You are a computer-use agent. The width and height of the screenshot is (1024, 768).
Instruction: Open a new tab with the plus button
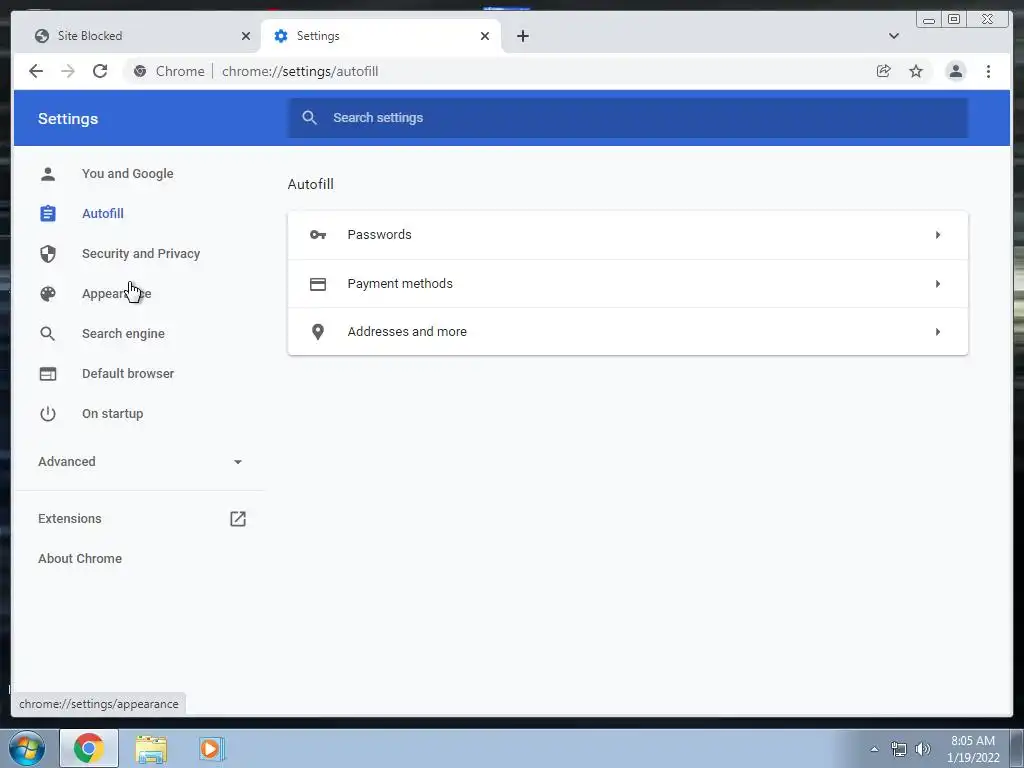pos(522,36)
